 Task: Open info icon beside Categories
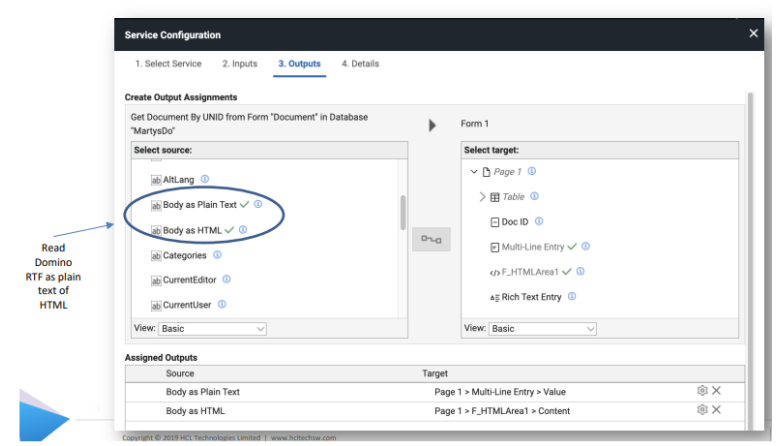[217, 255]
